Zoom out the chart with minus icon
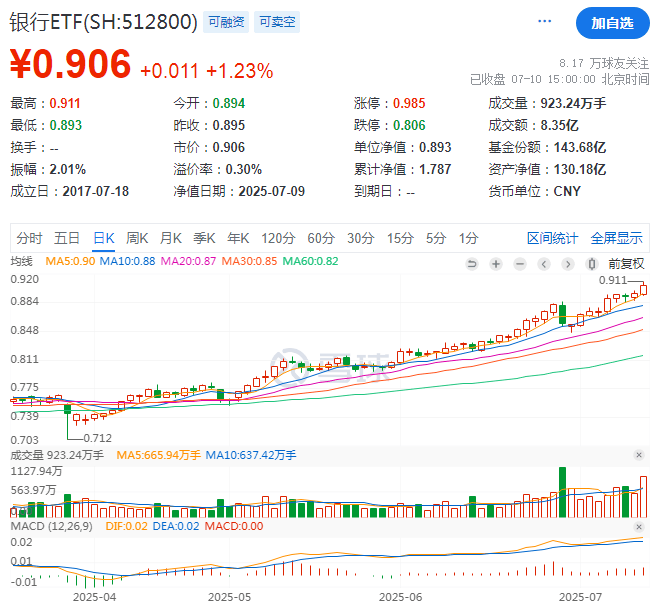Viewport: 656px width, 610px height. coord(520,264)
